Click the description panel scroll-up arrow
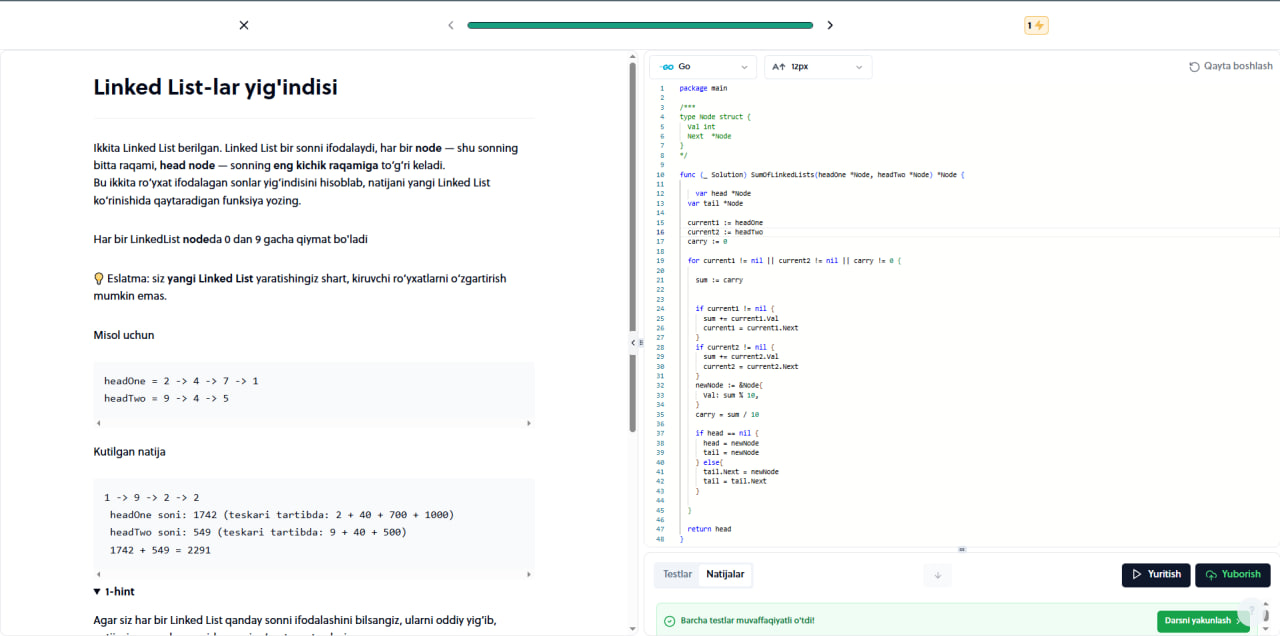The height and width of the screenshot is (636, 1280). (x=632, y=56)
